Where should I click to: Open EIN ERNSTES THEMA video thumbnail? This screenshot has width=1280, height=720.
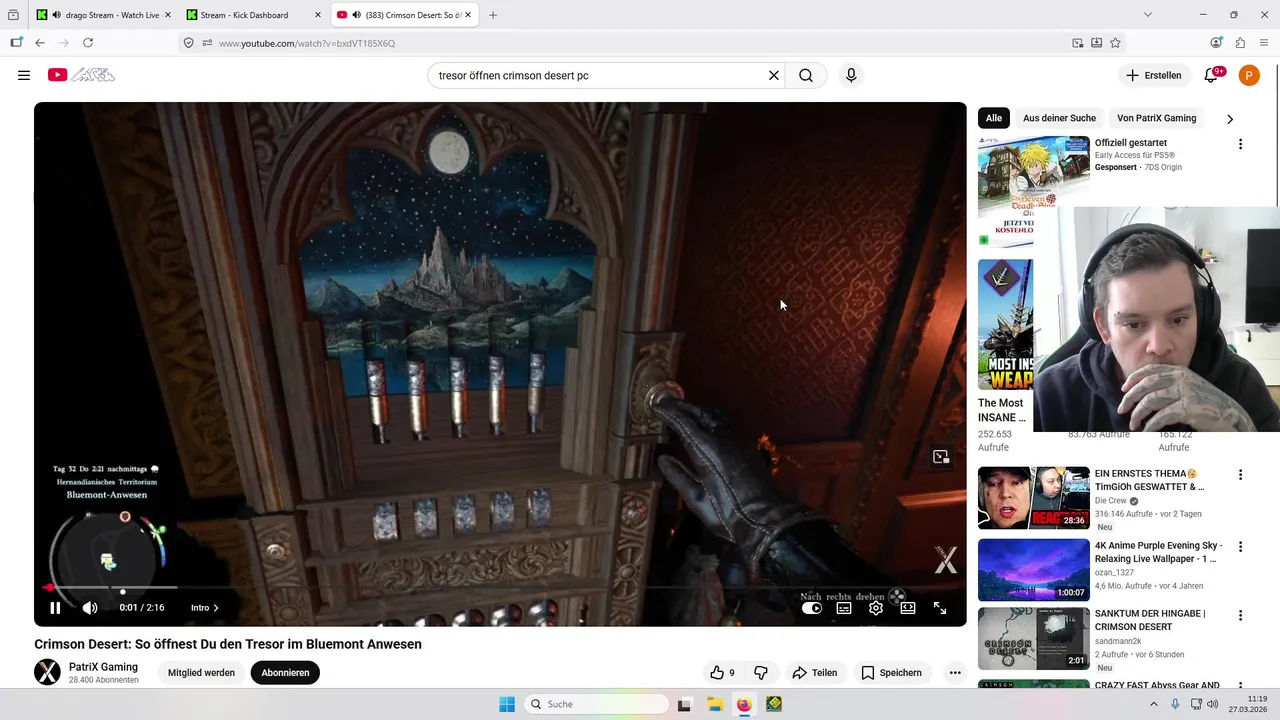coord(1033,498)
